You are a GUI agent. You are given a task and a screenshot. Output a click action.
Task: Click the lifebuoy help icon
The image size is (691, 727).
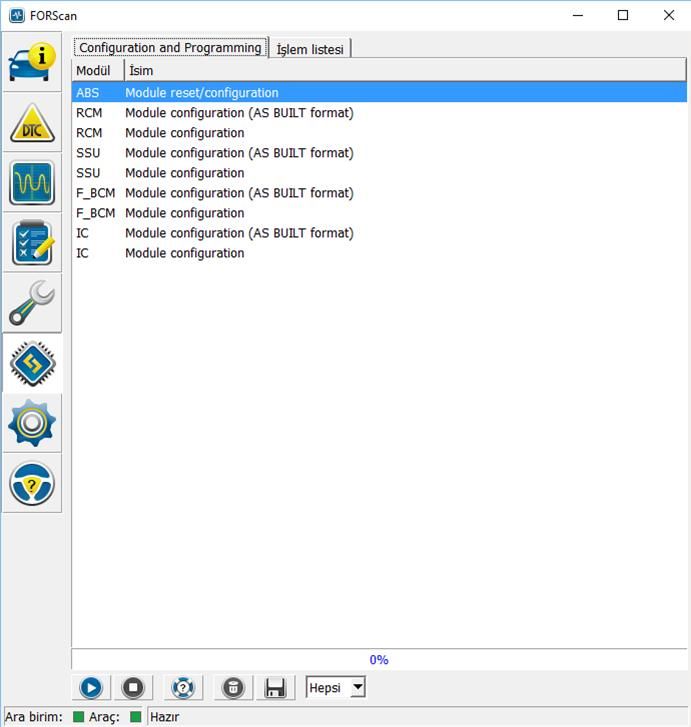[x=183, y=687]
